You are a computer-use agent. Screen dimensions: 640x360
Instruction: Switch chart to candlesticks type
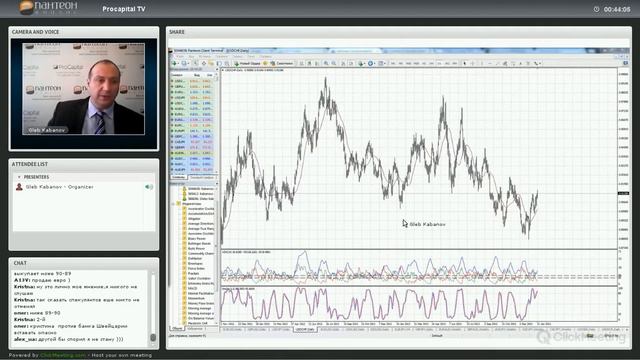309,63
